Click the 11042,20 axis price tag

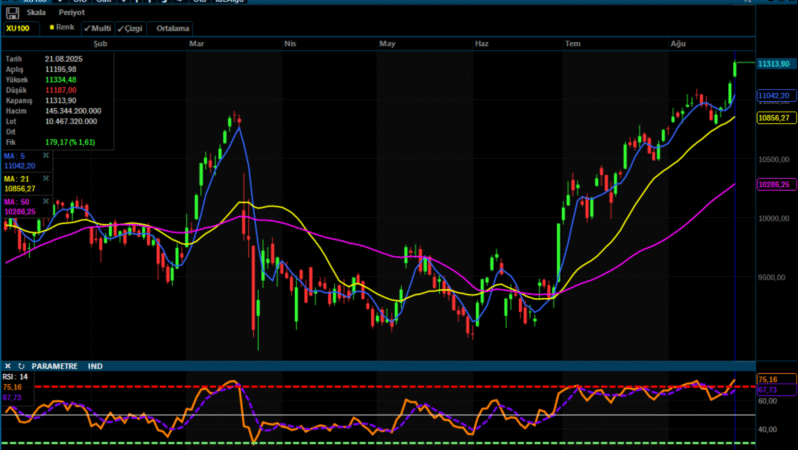[775, 96]
